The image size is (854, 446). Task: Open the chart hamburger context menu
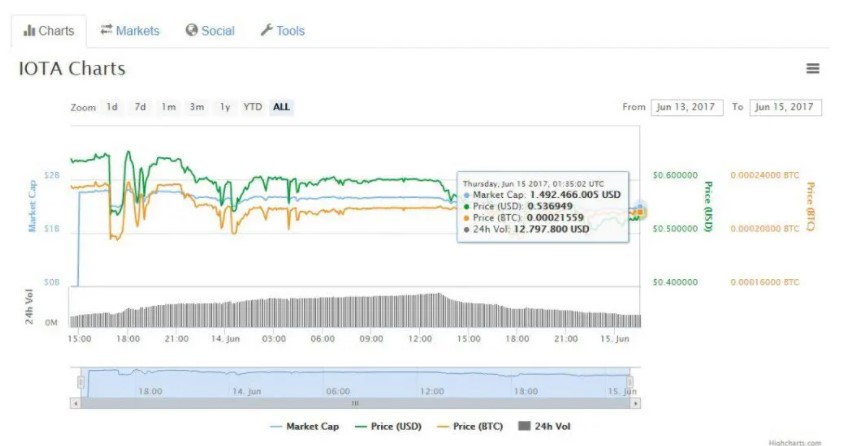click(813, 69)
